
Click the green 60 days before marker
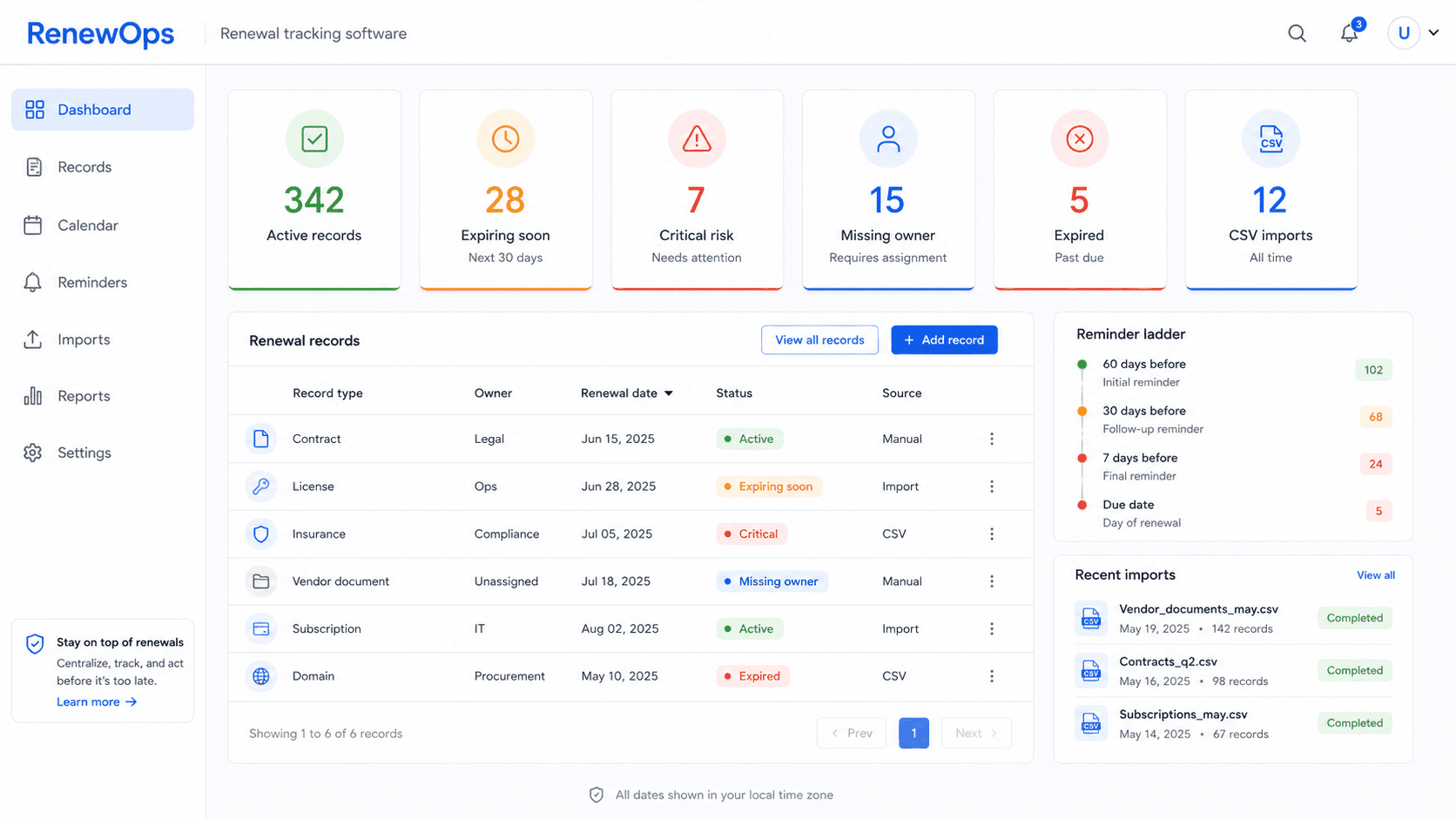[1082, 365]
